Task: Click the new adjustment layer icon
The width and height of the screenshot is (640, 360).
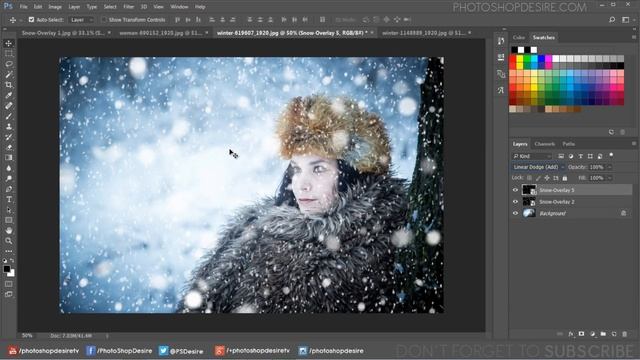Action: pyautogui.click(x=593, y=334)
